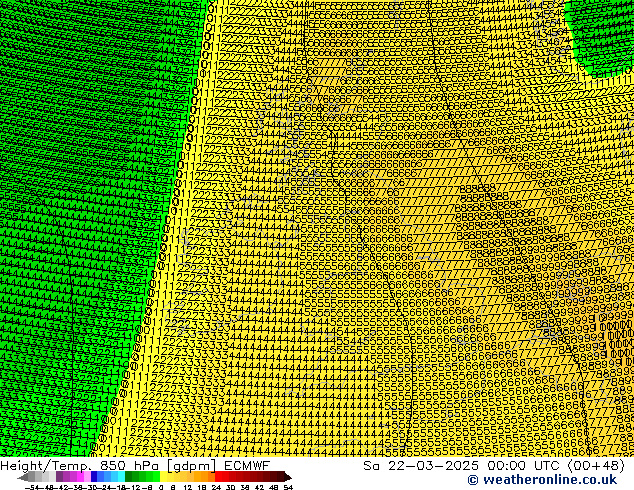Click the '24' label on the temperature scale
This screenshot has width=634, height=490.
tap(216, 488)
